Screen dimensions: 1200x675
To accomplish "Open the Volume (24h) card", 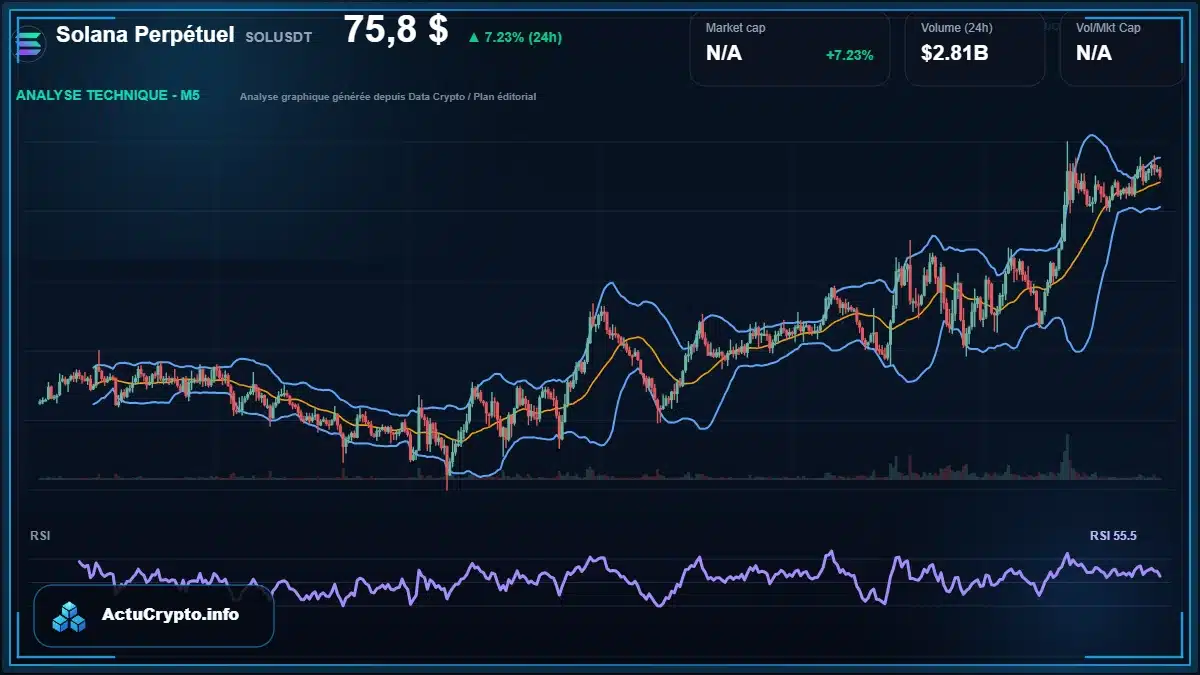I will click(975, 48).
